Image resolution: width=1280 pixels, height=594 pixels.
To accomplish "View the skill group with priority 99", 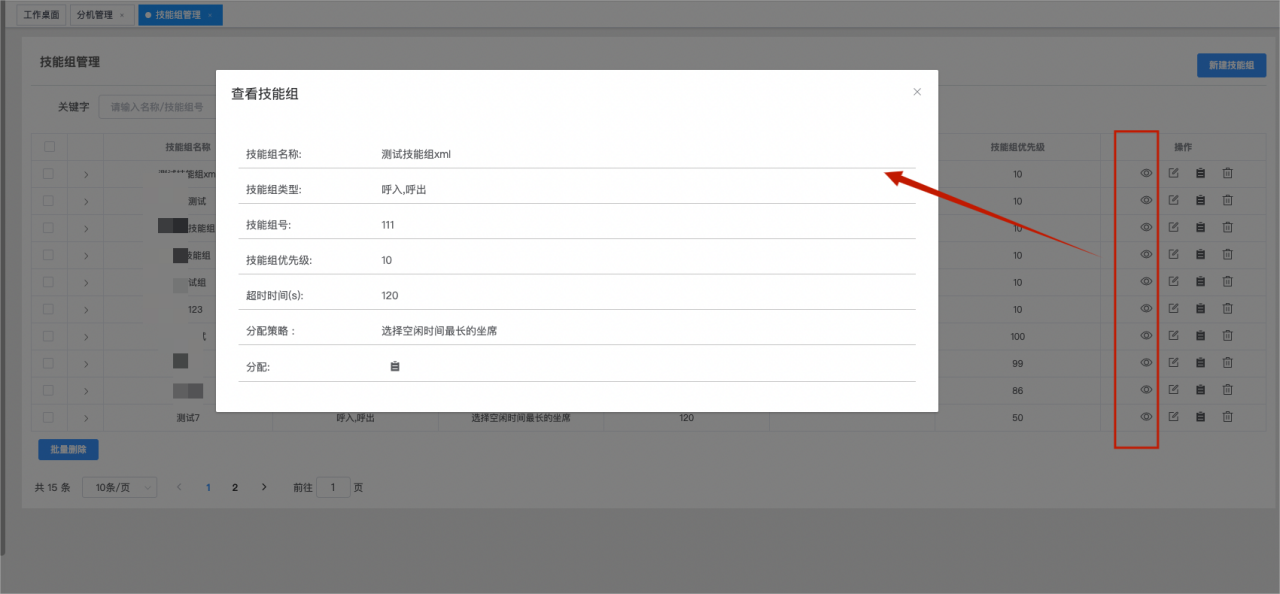I will [x=1146, y=363].
